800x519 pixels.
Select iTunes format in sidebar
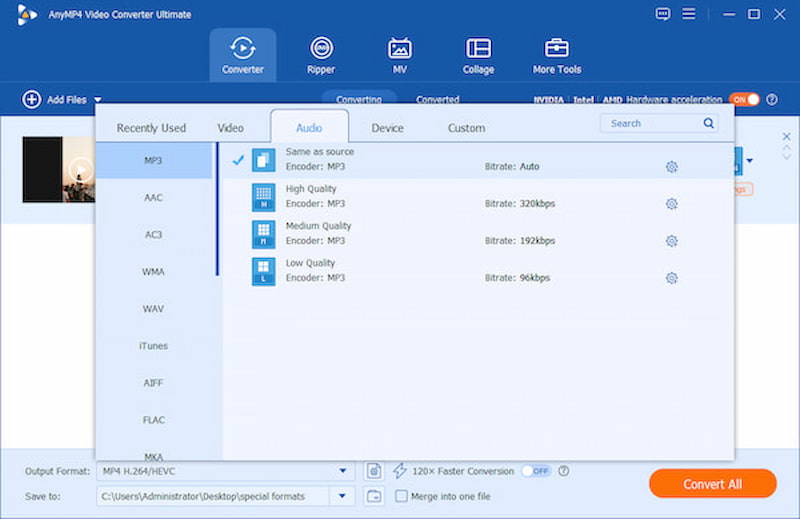[x=153, y=345]
